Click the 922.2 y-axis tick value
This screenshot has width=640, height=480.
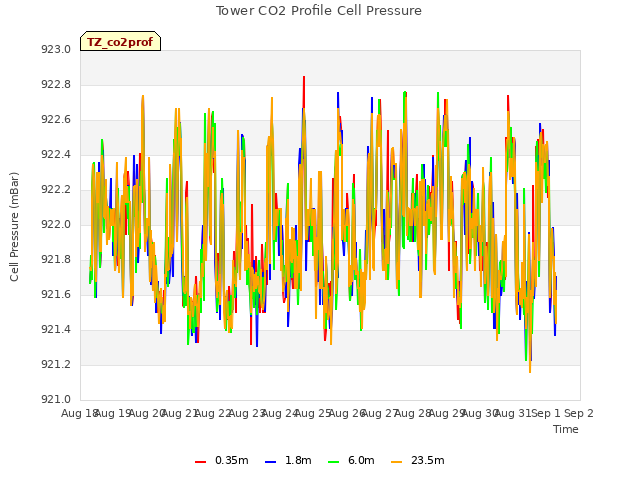click(56, 189)
